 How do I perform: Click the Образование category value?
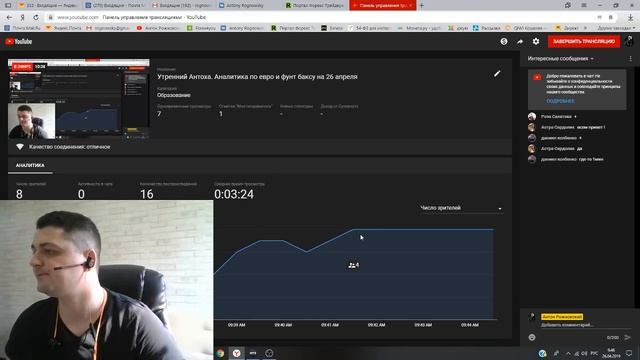[x=174, y=95]
